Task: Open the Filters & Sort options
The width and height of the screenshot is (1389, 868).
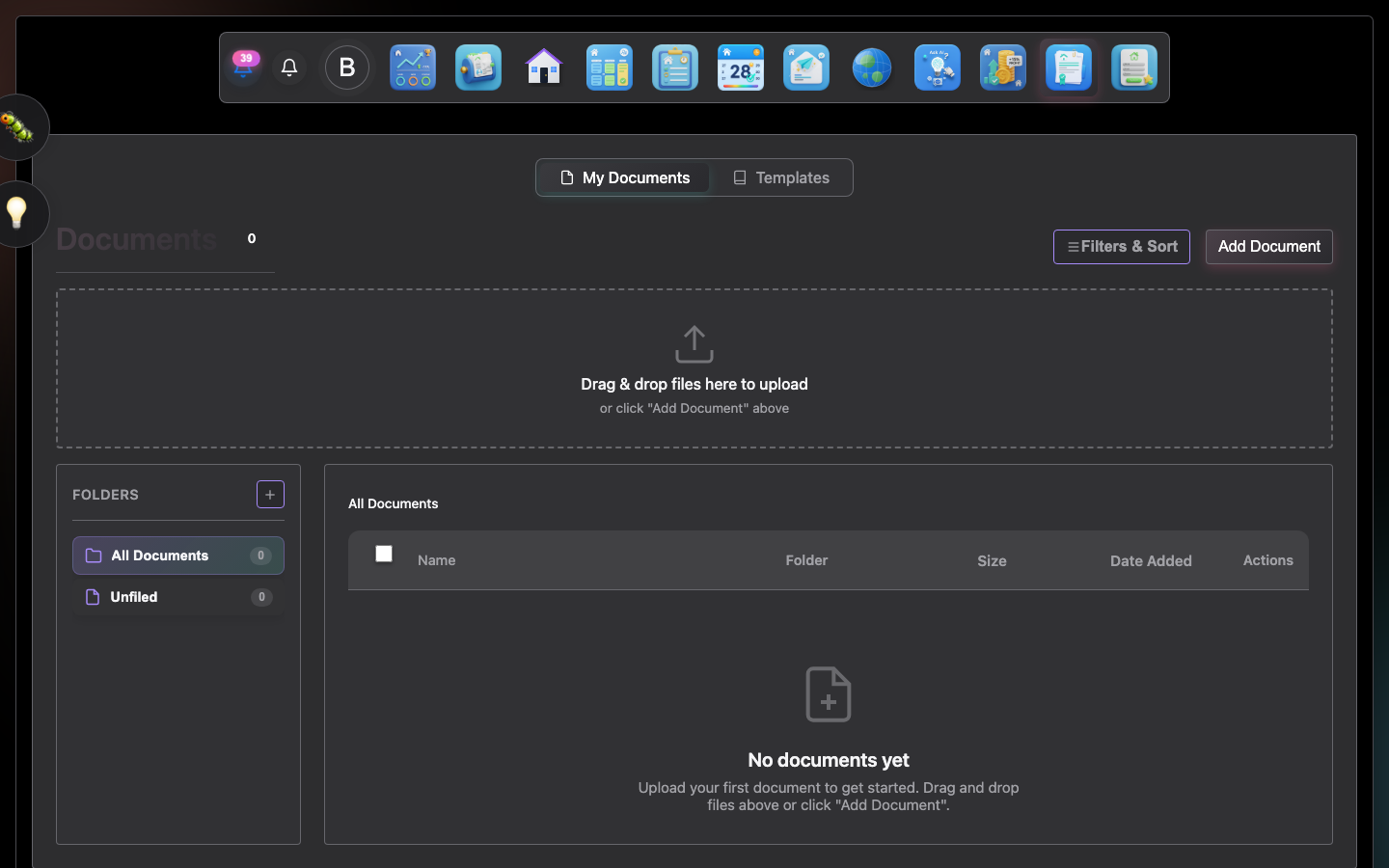Action: pos(1121,247)
